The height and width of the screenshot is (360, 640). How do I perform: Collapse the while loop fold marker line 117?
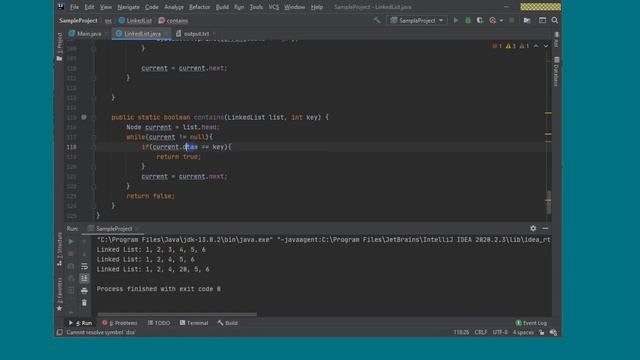[x=93, y=137]
